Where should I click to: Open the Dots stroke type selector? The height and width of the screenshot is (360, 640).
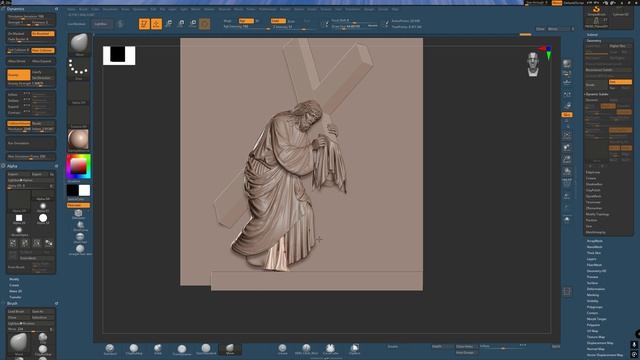pyautogui.click(x=79, y=68)
